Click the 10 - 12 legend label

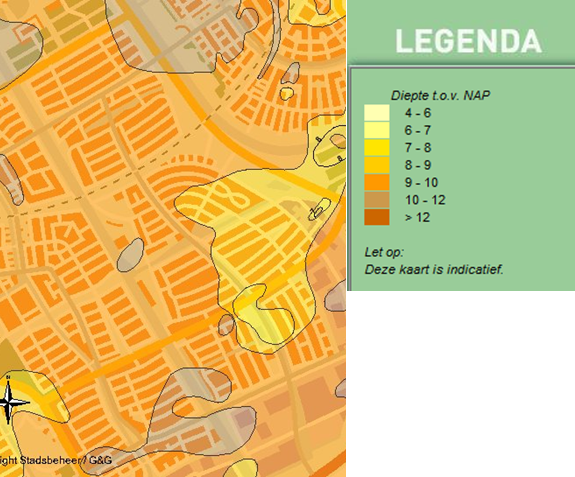point(425,200)
